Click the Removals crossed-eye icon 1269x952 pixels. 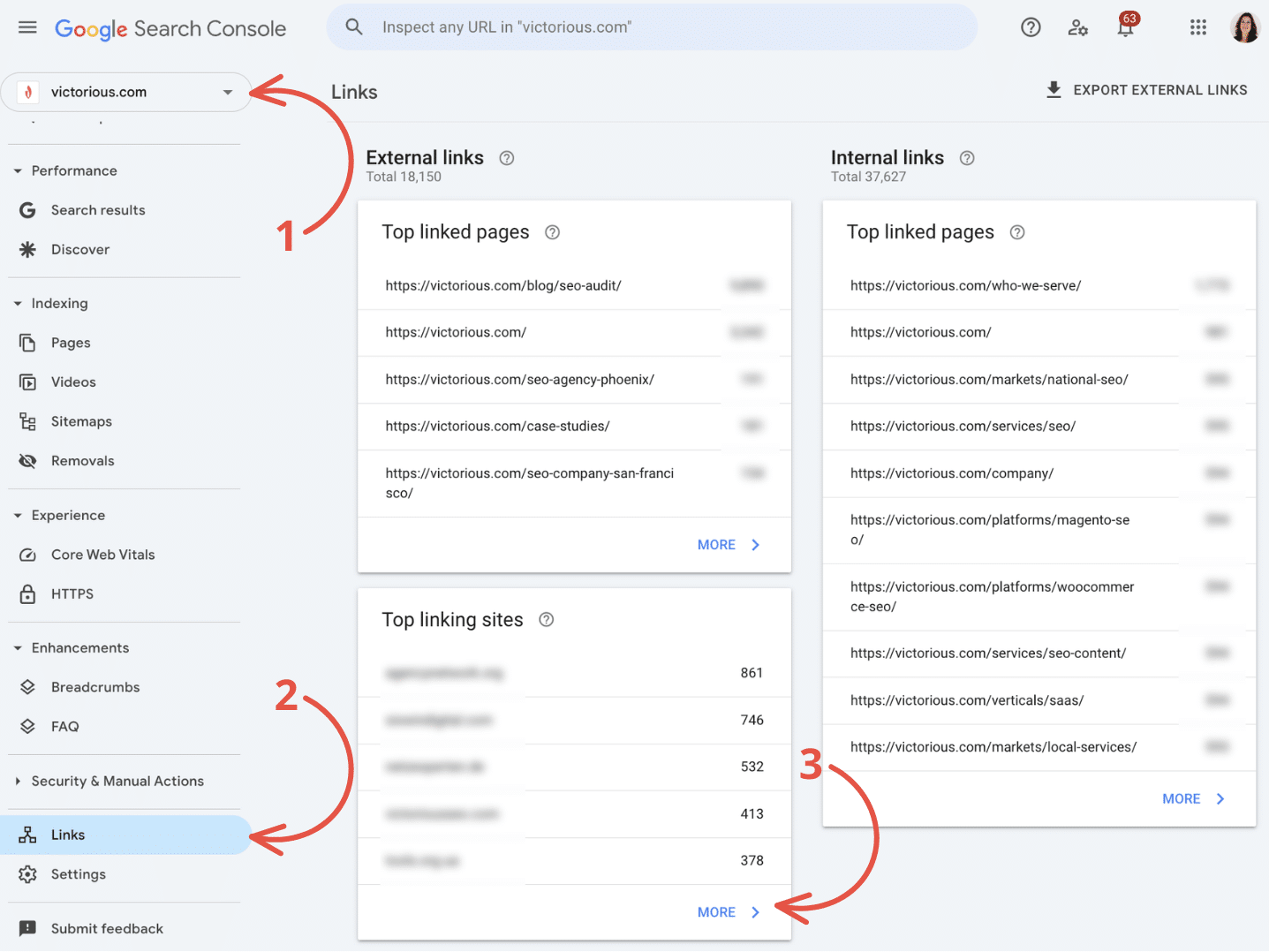tap(27, 461)
